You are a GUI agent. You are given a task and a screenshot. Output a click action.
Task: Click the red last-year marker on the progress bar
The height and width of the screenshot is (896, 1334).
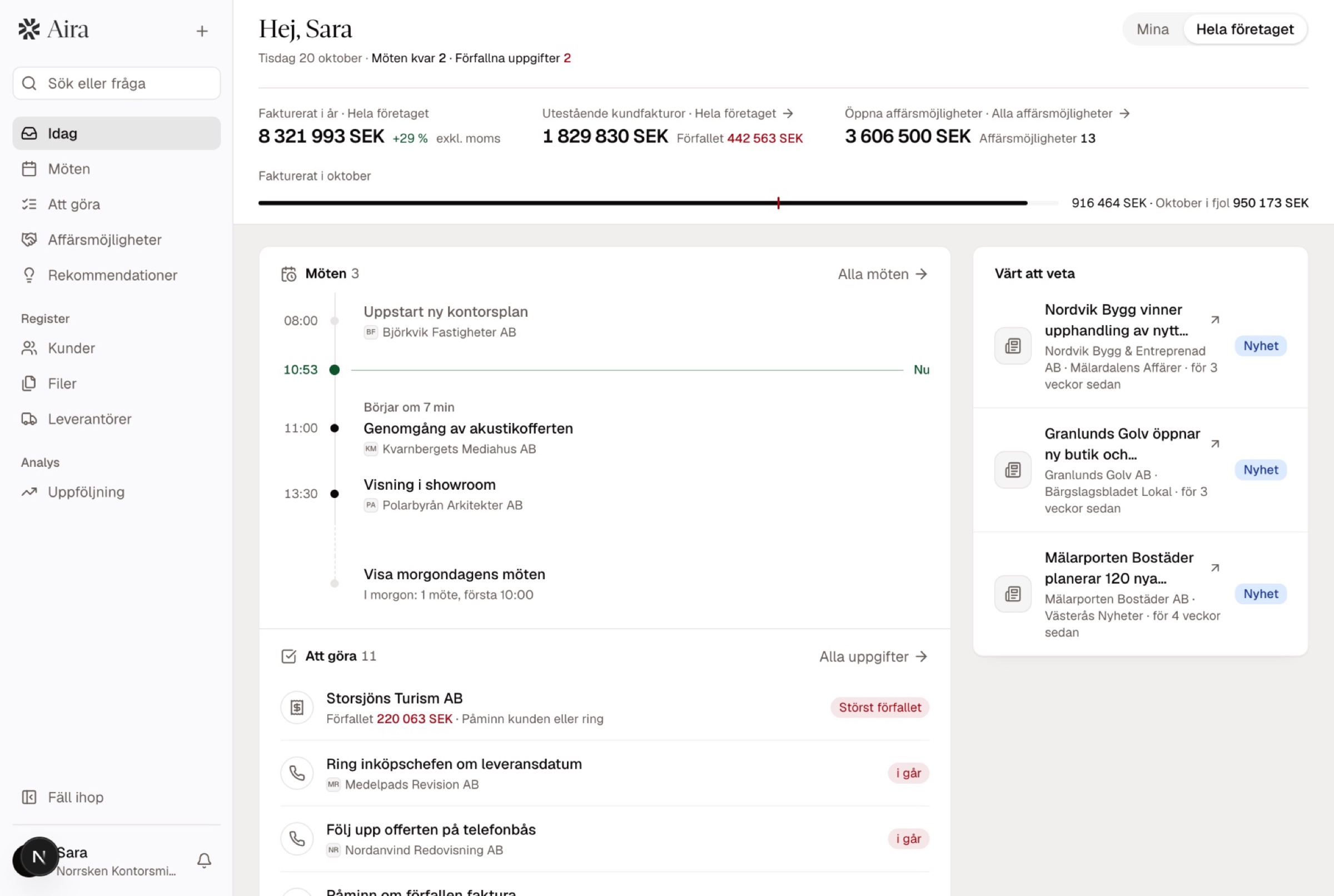coord(778,203)
